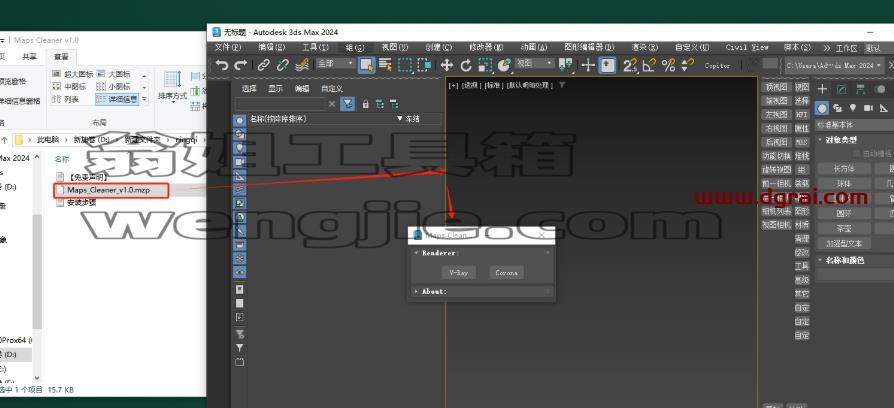Choose 大图标 layout in Explorer ribbon

pyautogui.click(x=113, y=74)
